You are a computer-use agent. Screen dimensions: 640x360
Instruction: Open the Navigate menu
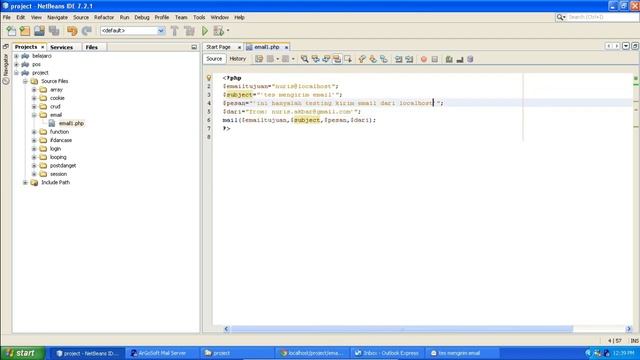[x=58, y=17]
